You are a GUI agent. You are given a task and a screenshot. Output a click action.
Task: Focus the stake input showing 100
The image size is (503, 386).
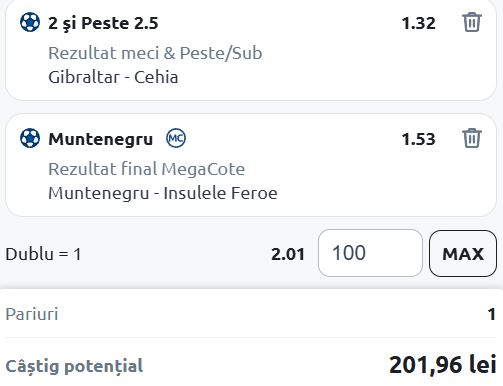coord(370,253)
